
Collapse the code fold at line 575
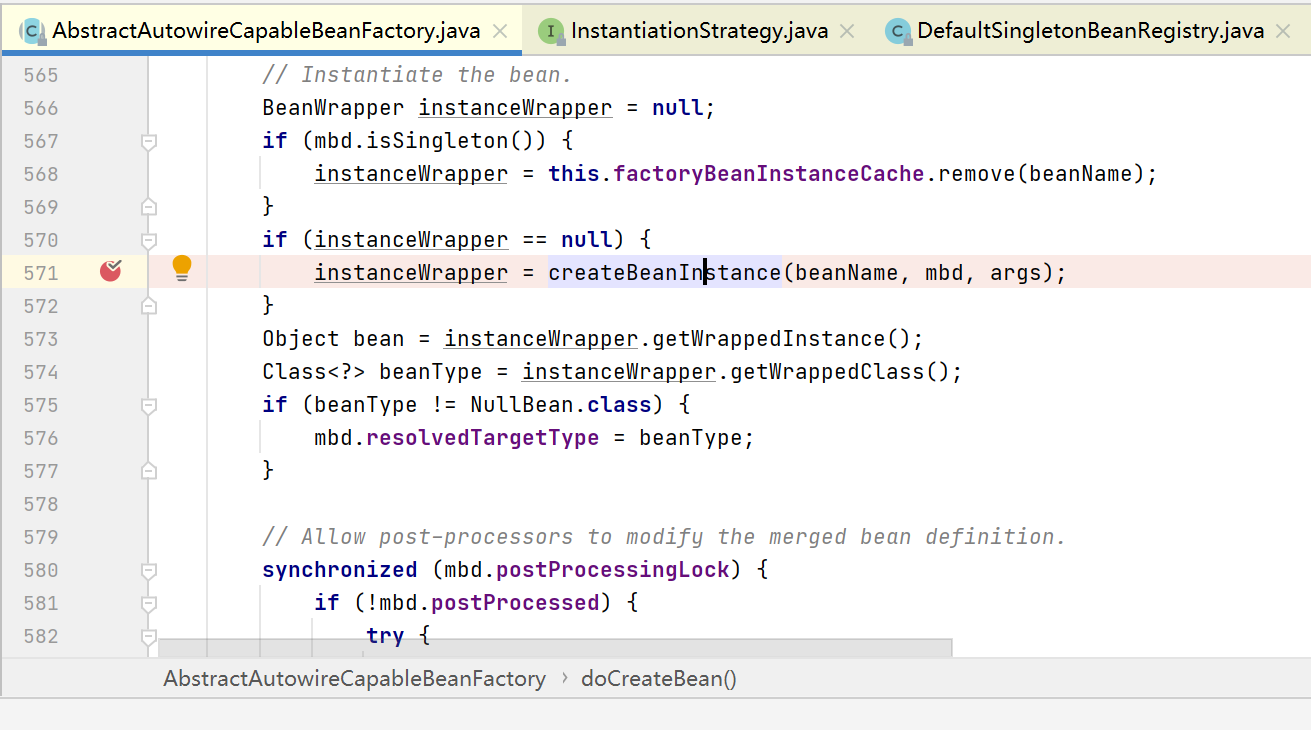(x=148, y=406)
